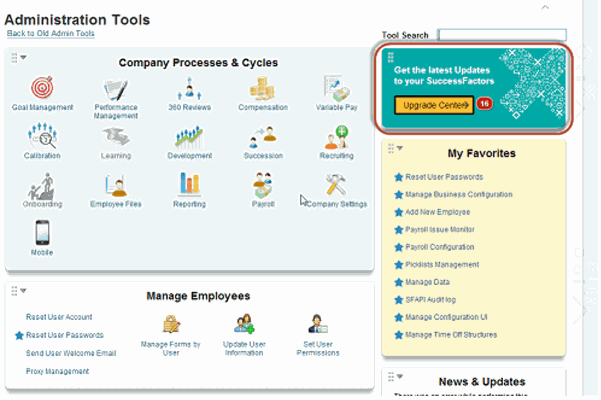Click the 360 Reviews icon
The width and height of the screenshot is (601, 400).
(x=189, y=89)
